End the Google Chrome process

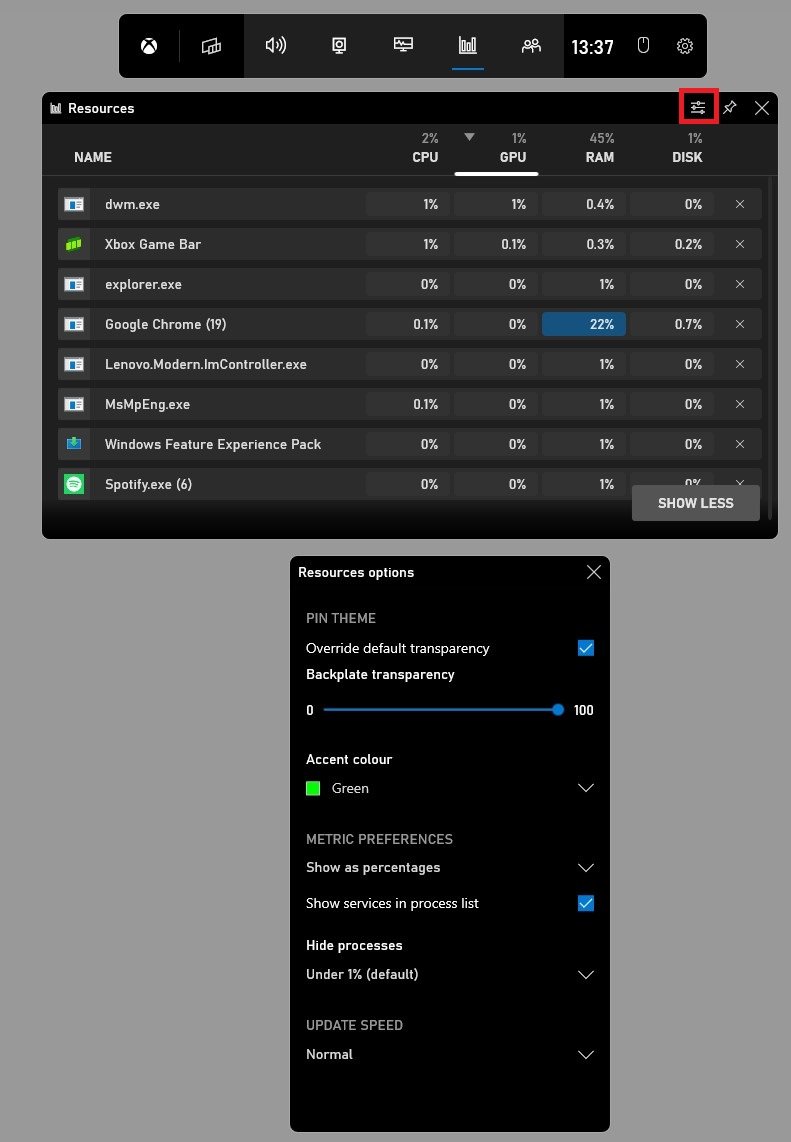click(x=740, y=324)
